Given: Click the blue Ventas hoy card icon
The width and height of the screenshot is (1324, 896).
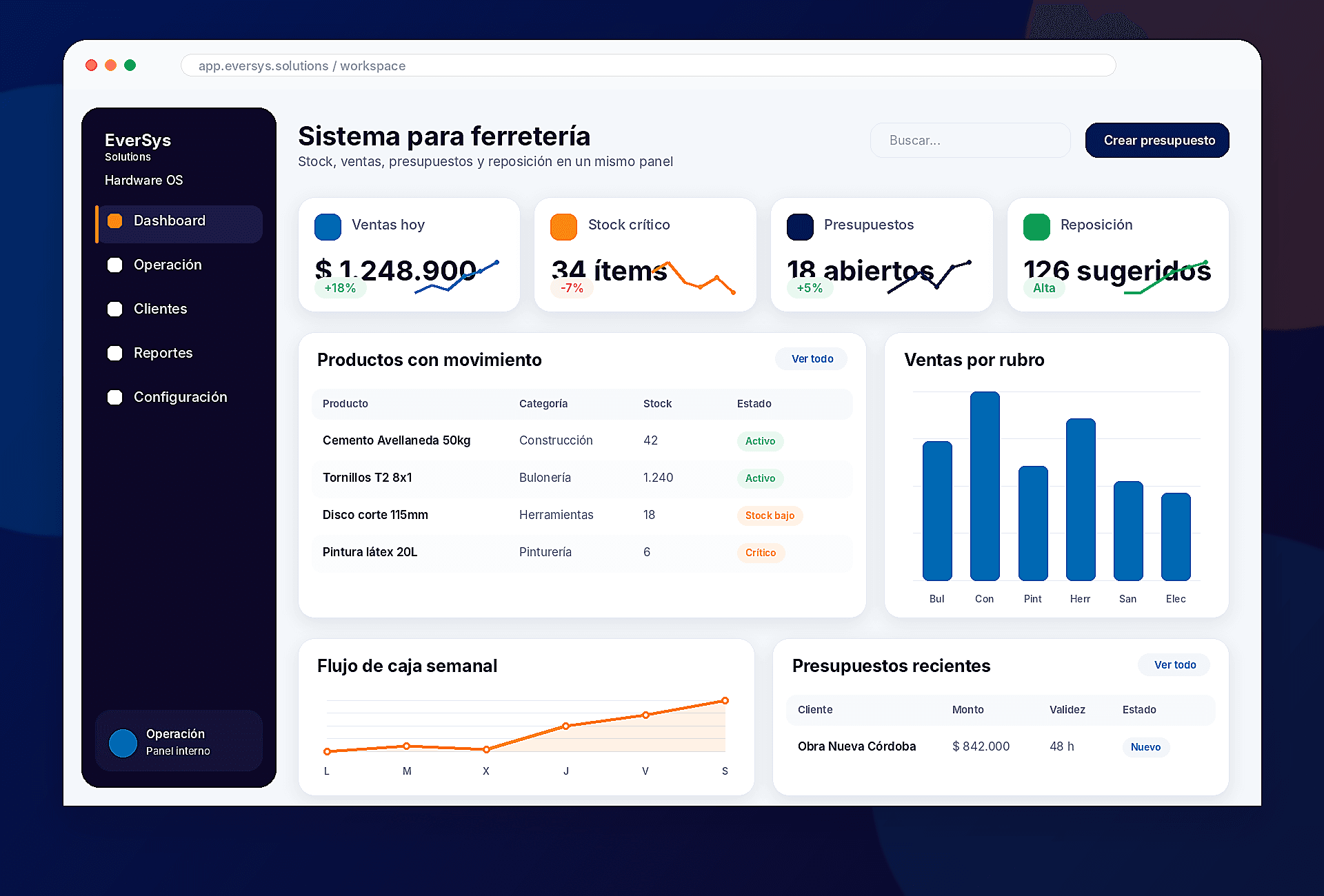Looking at the screenshot, I should [x=328, y=227].
